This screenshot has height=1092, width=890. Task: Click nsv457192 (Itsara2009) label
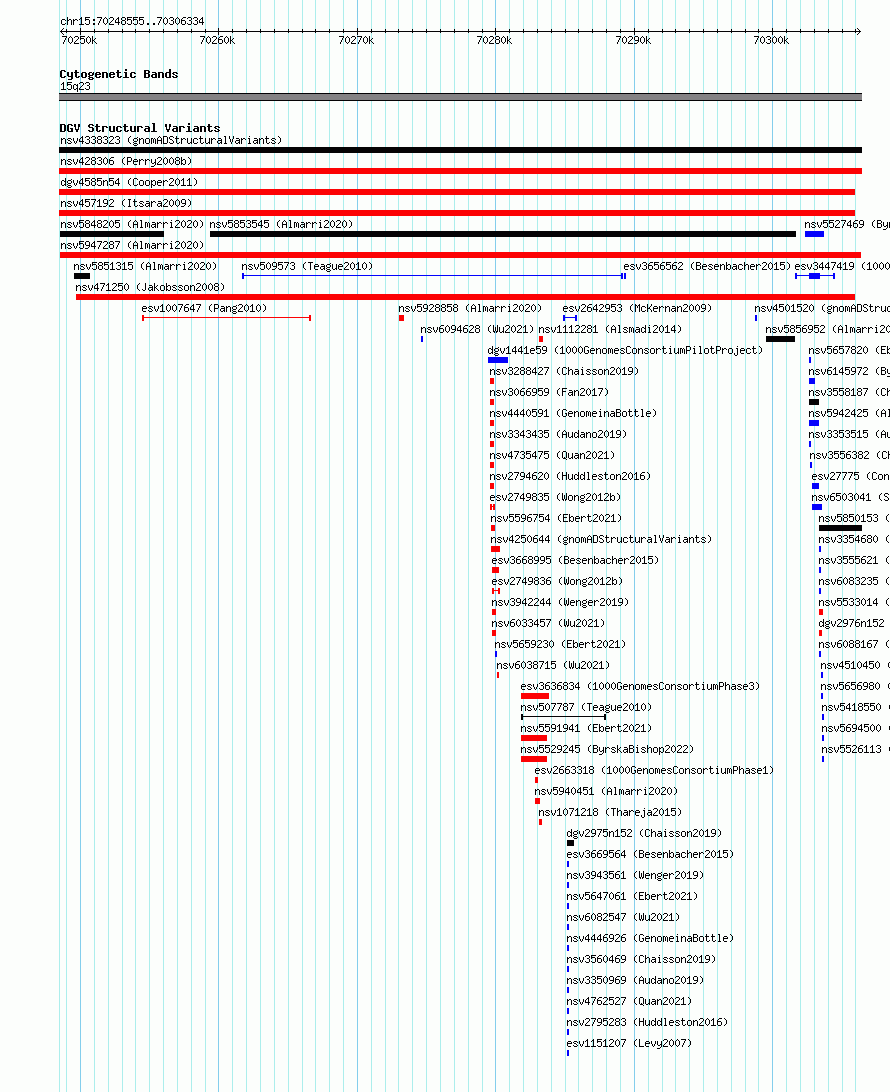(126, 203)
